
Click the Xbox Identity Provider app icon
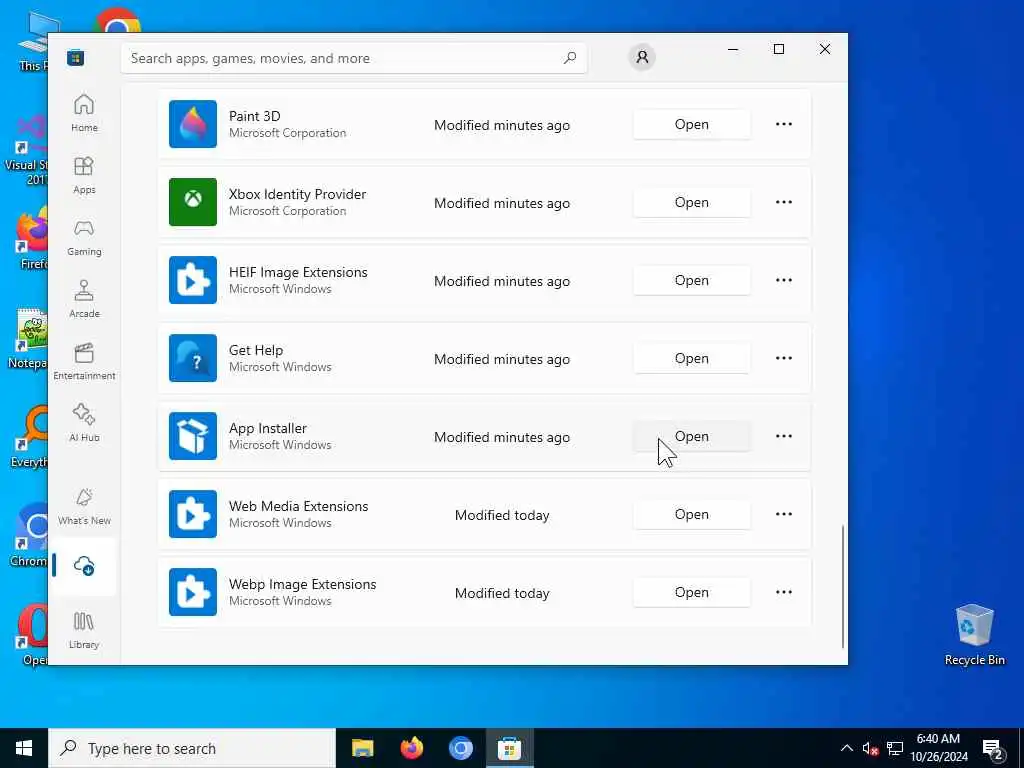pyautogui.click(x=193, y=202)
